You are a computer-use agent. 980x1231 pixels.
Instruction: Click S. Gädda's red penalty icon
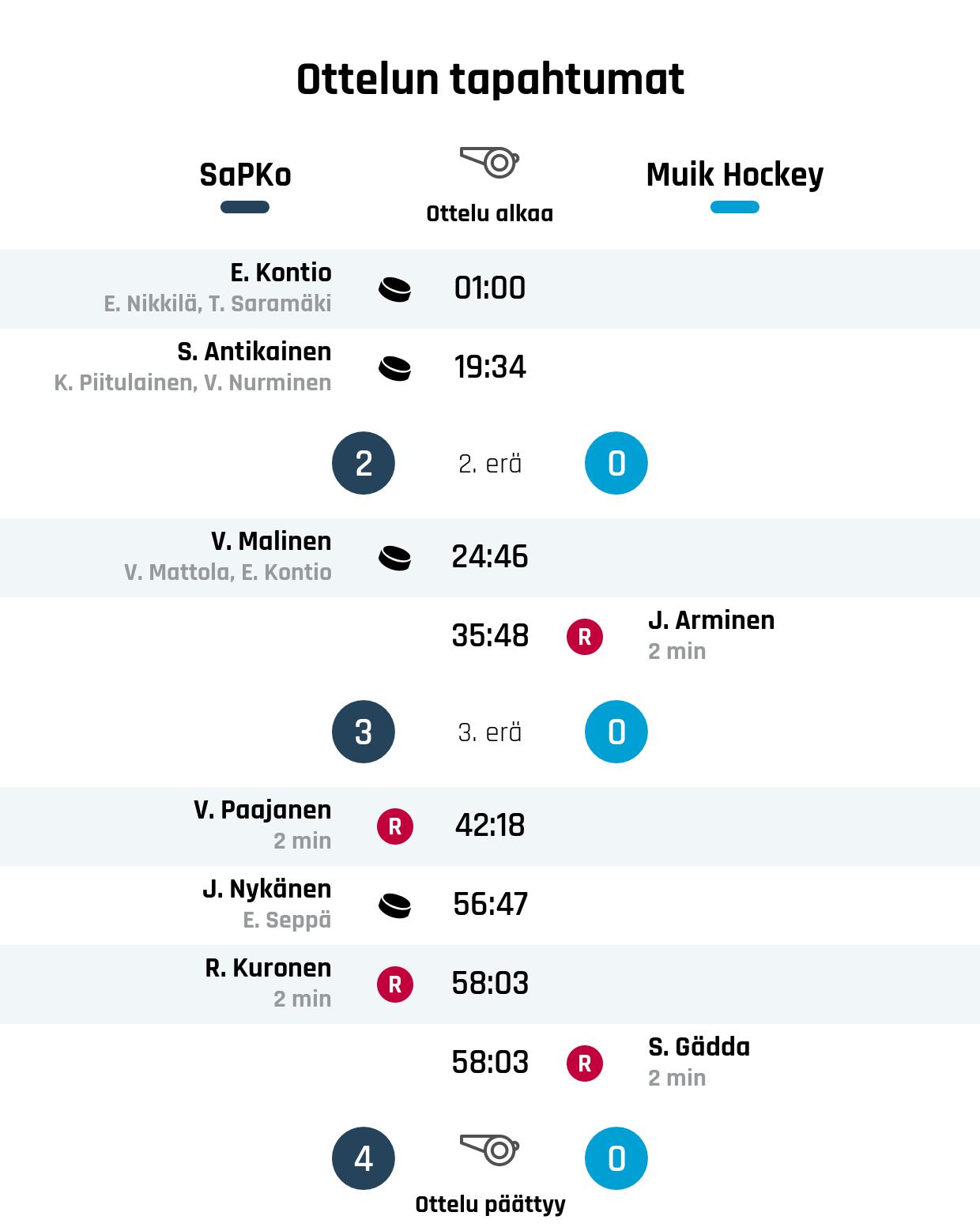[585, 1063]
